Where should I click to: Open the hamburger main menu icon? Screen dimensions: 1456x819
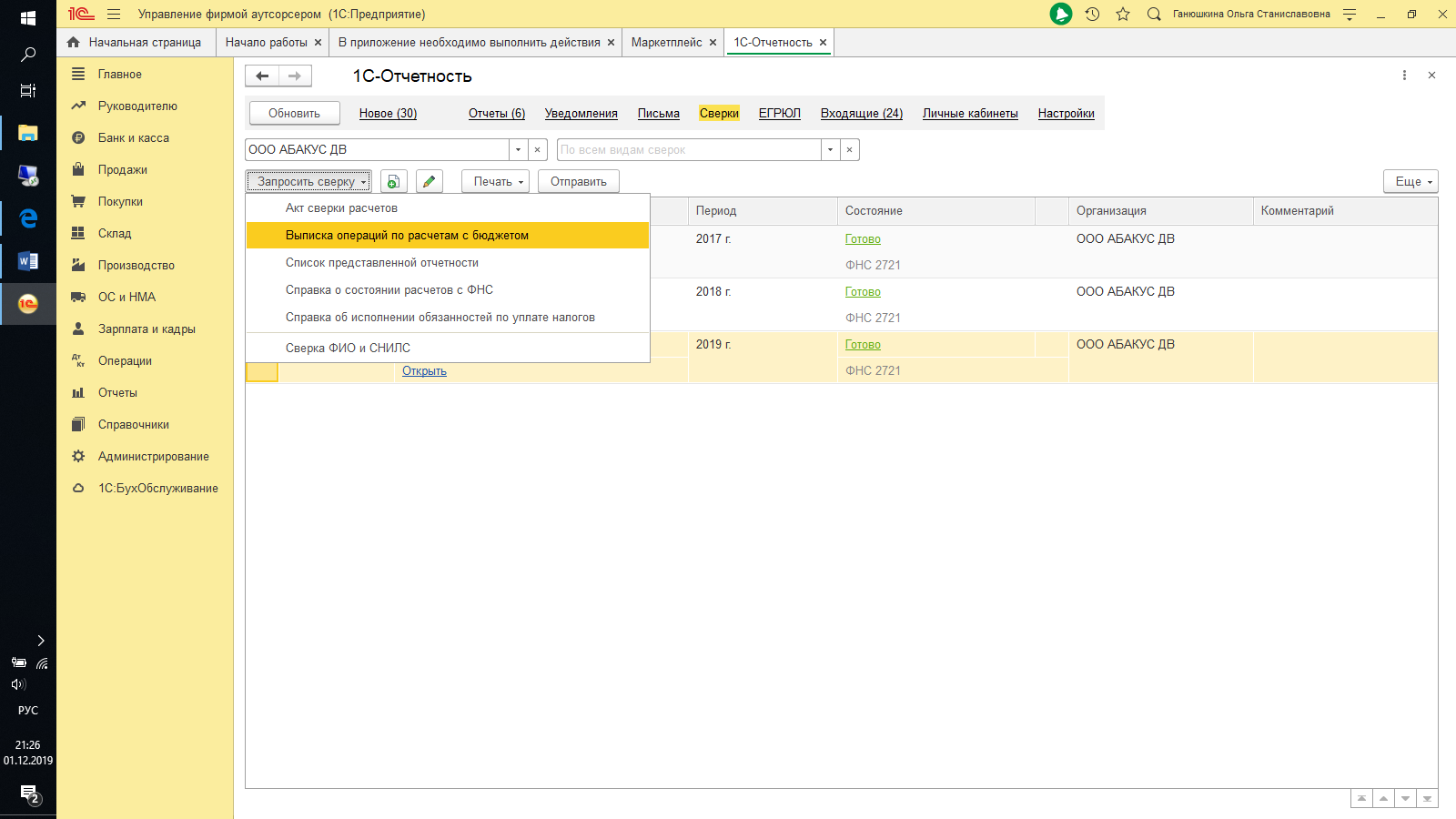pos(114,15)
